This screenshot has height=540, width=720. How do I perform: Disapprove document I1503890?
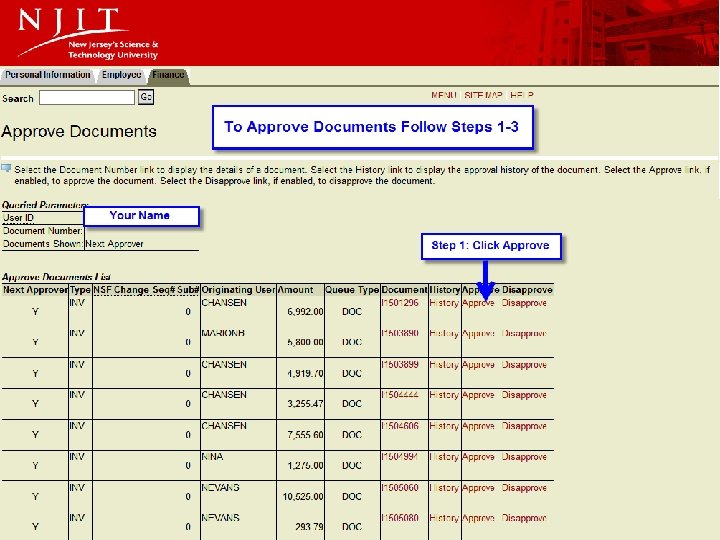524,334
